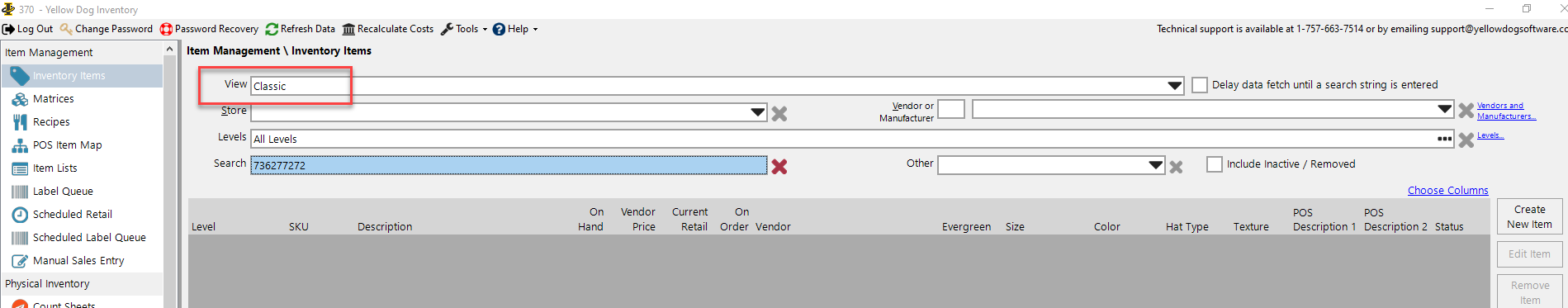Open the Store dropdown list
The image size is (1568, 308).
click(758, 111)
